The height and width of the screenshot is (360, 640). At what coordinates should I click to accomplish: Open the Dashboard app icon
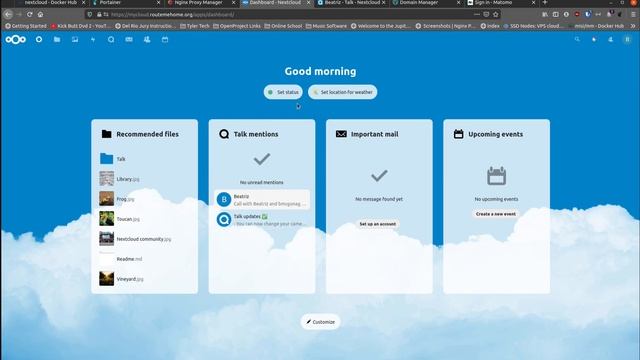click(x=39, y=40)
